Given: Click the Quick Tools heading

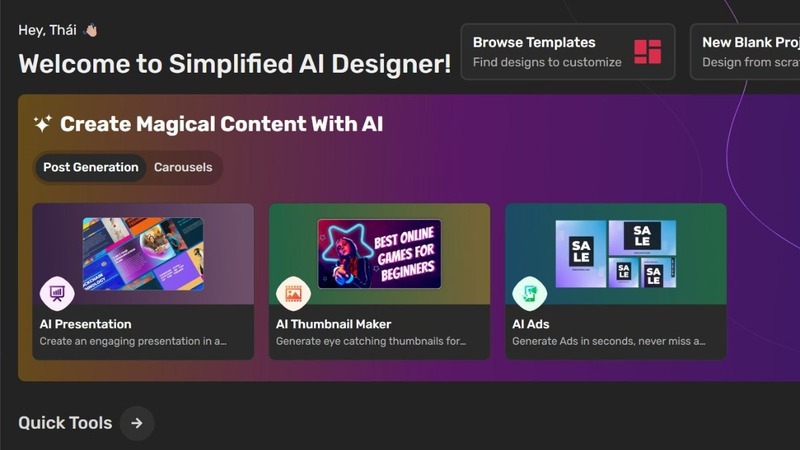Looking at the screenshot, I should 65,423.
